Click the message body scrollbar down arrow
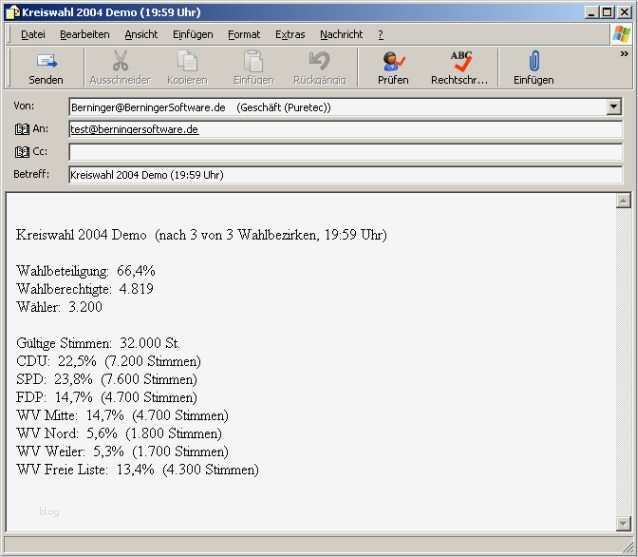This screenshot has height=557, width=638. click(x=623, y=523)
